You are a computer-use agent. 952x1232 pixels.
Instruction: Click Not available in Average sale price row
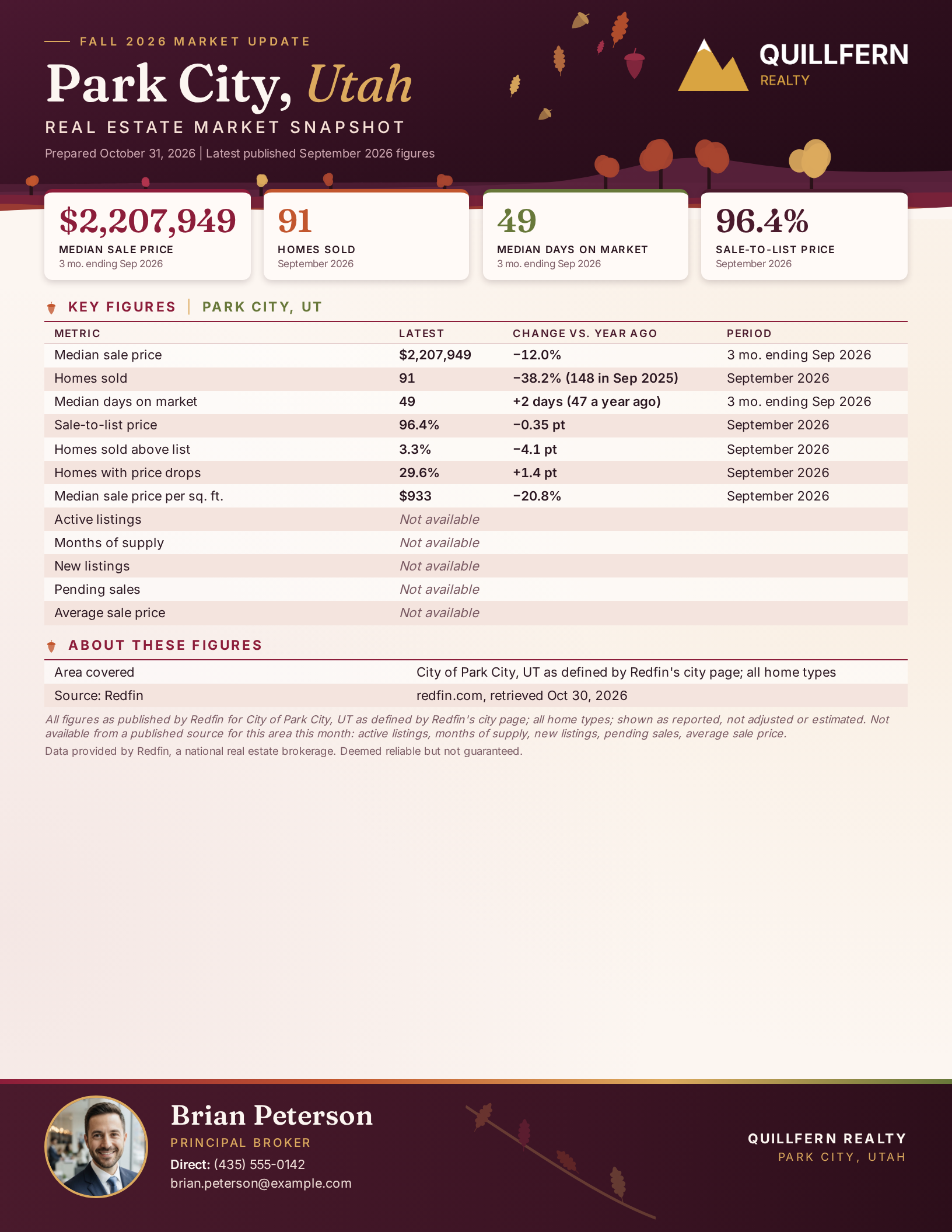(439, 612)
